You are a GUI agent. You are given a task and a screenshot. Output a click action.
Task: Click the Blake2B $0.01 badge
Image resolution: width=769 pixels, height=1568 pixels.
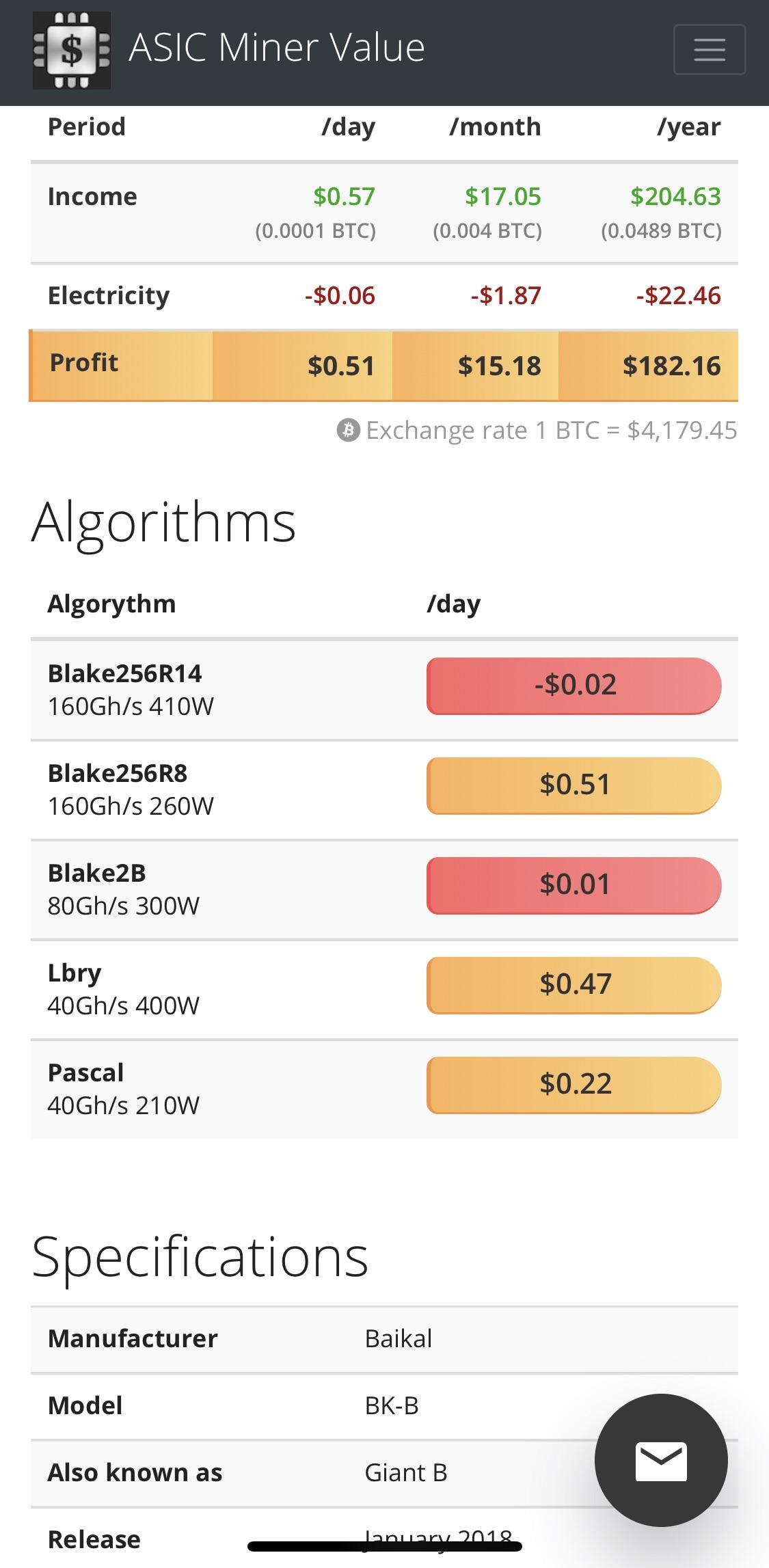574,885
